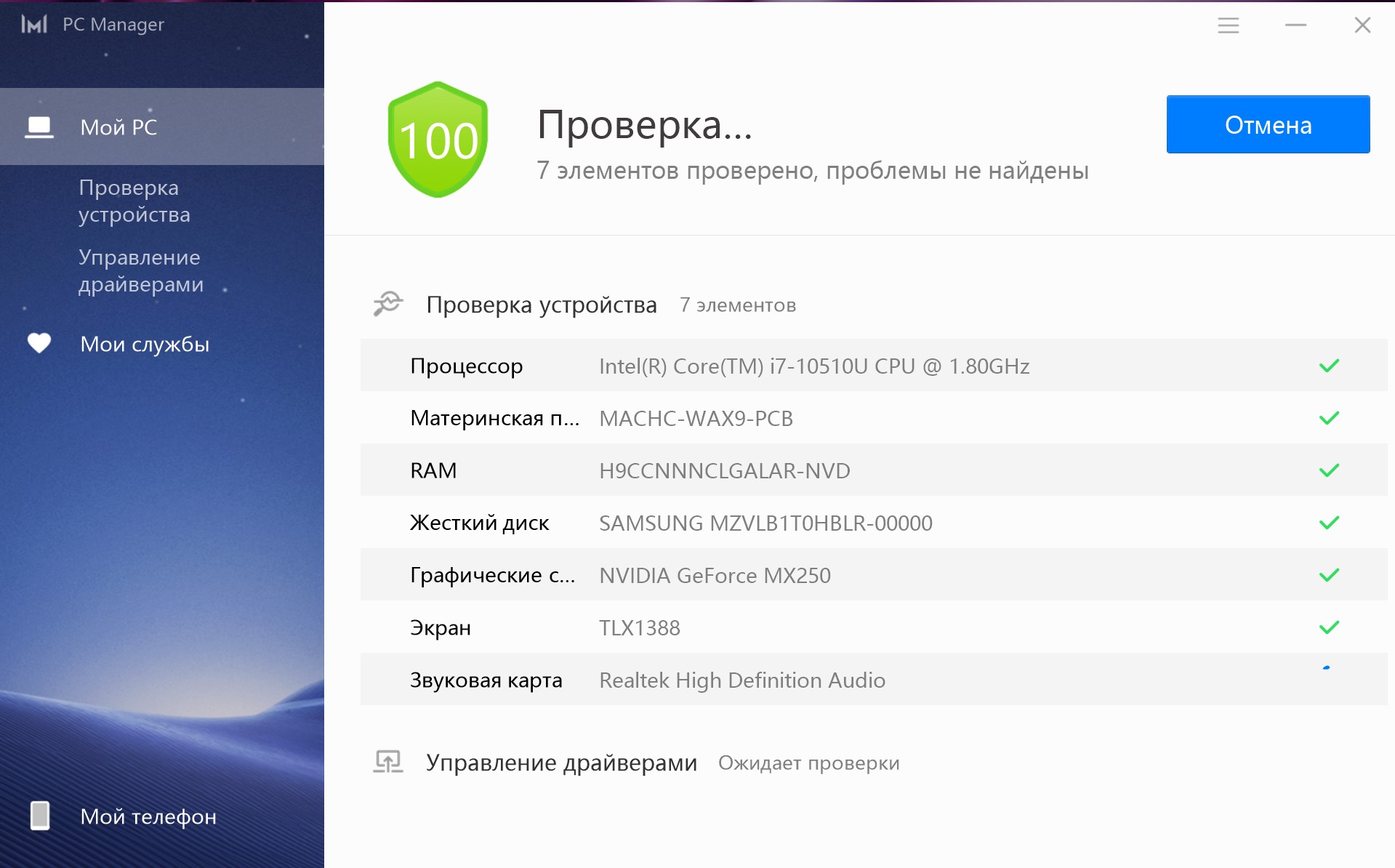1395x868 pixels.
Task: Click the green 100 score shield
Action: [x=438, y=140]
